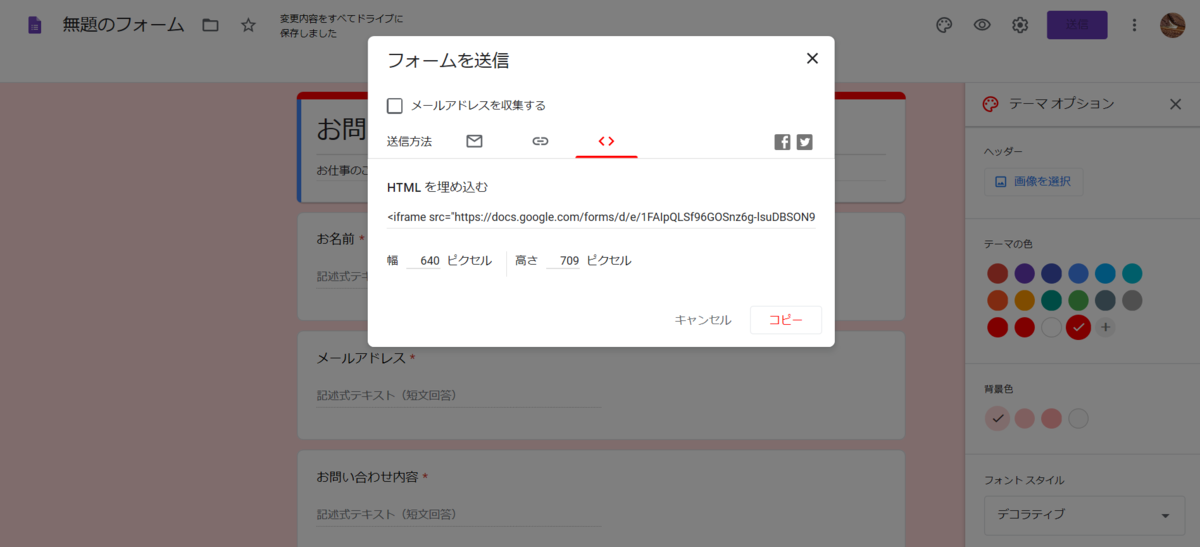Share the form via Twitter icon
The width and height of the screenshot is (1200, 547).
[804, 142]
